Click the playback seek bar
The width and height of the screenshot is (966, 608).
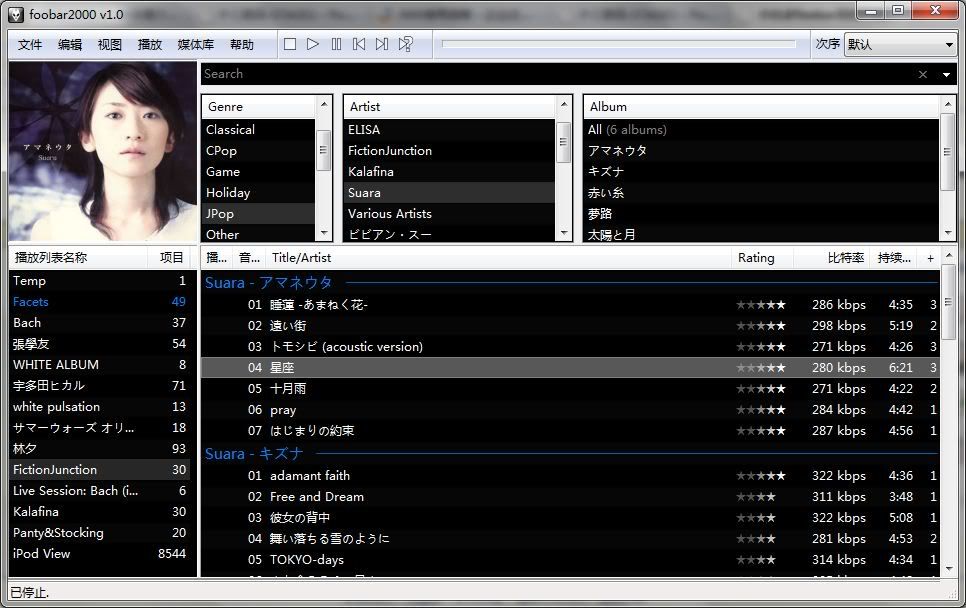click(x=619, y=44)
